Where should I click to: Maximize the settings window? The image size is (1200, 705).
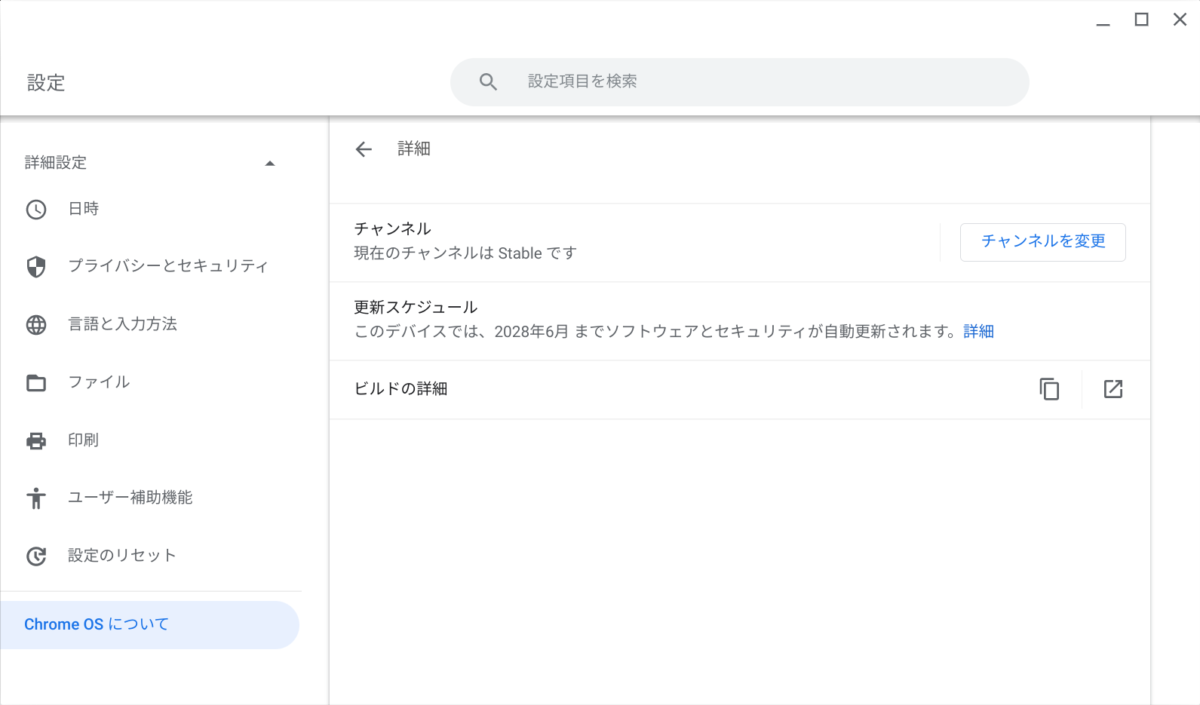pos(1141,19)
